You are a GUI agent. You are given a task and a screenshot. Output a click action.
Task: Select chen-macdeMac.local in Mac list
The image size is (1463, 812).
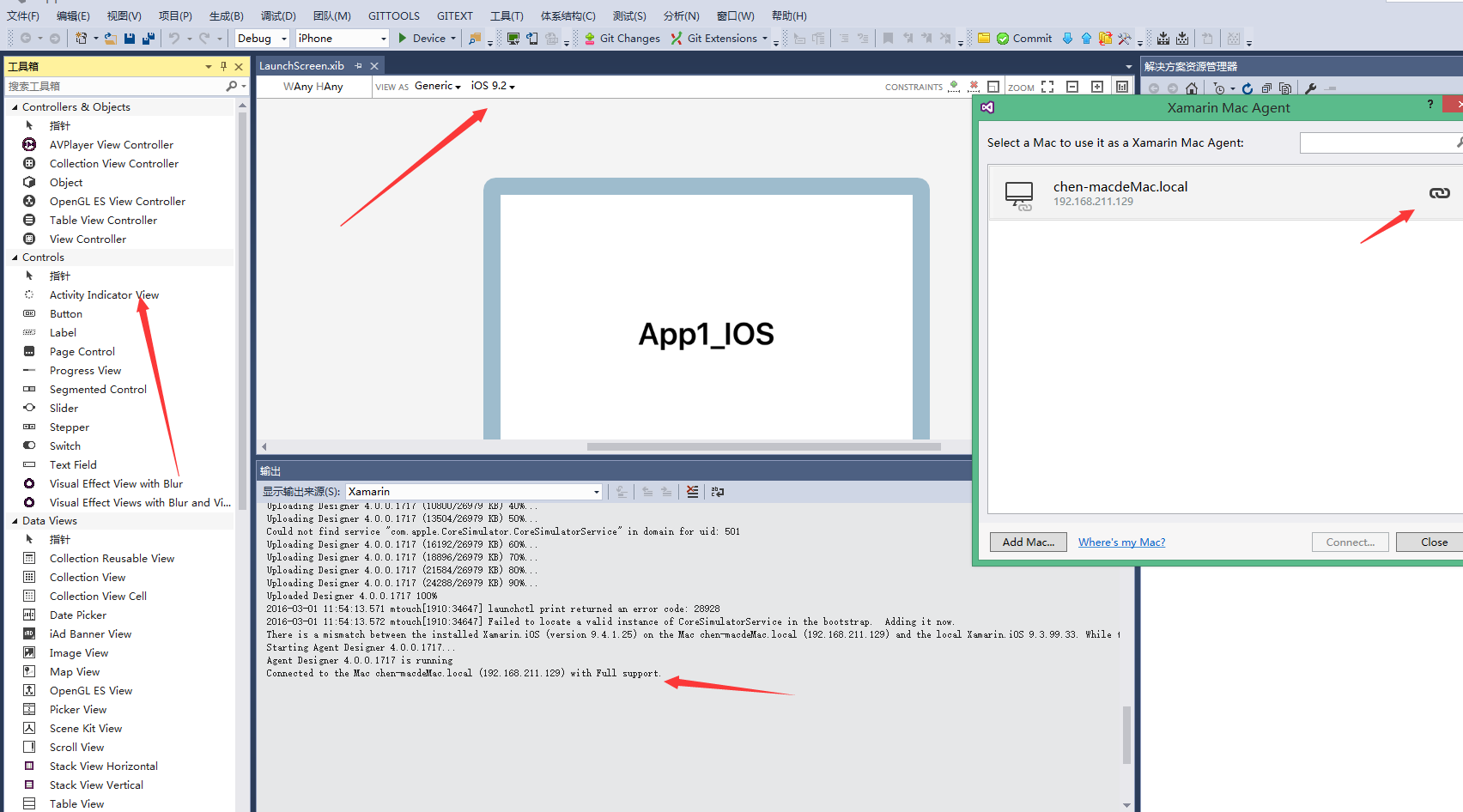tap(1225, 193)
